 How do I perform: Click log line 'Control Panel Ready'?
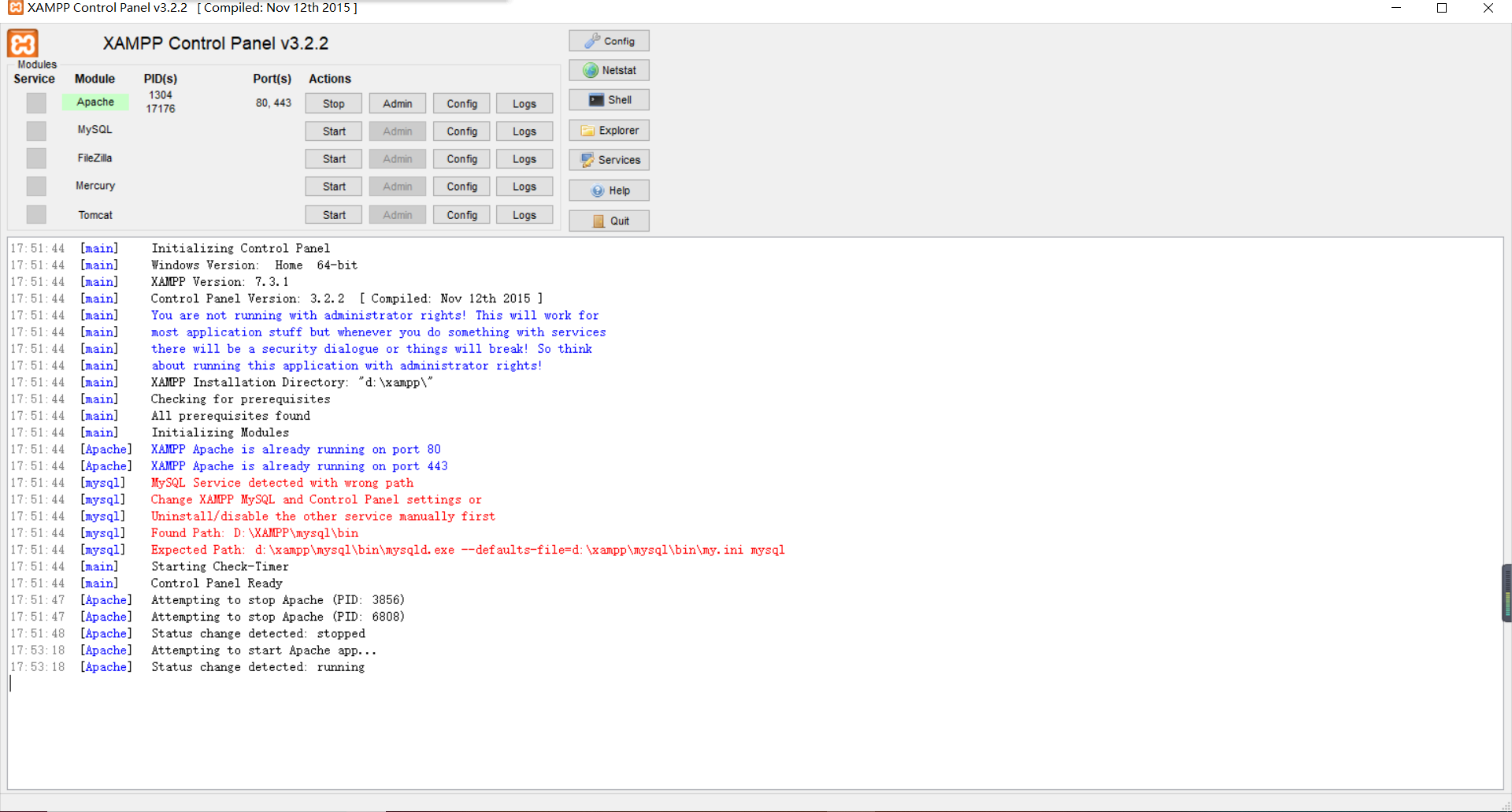click(x=217, y=583)
